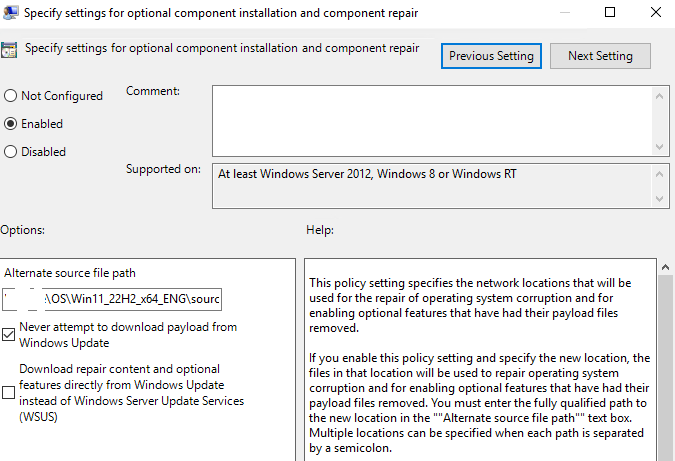675x461 pixels.
Task: Close the policy settings window
Action: click(656, 12)
